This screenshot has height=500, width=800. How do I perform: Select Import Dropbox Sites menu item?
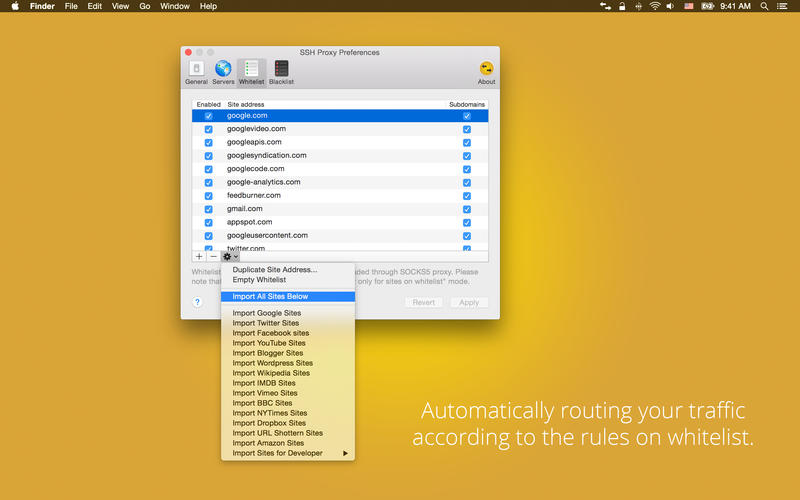(x=269, y=423)
